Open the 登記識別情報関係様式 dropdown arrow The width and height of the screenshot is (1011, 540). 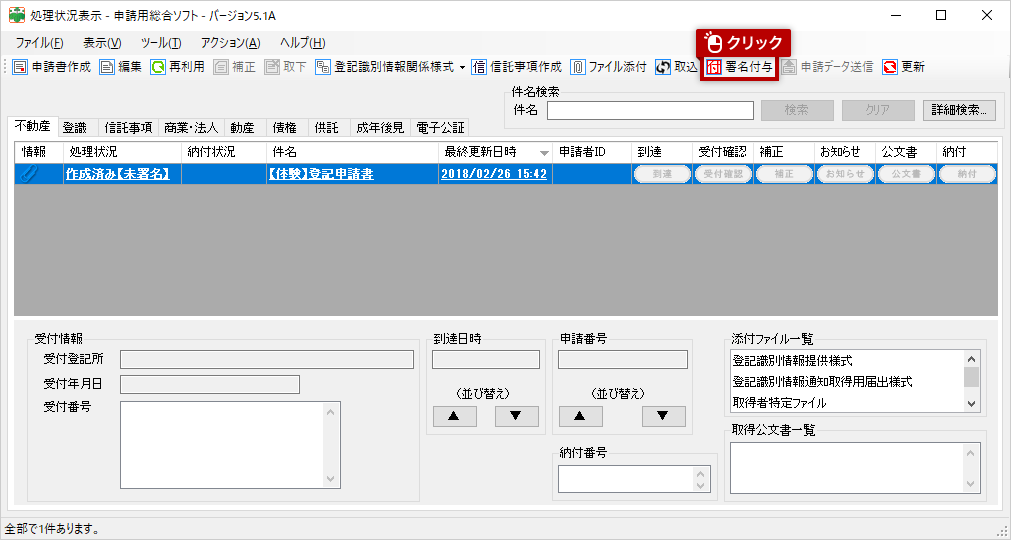coord(462,68)
